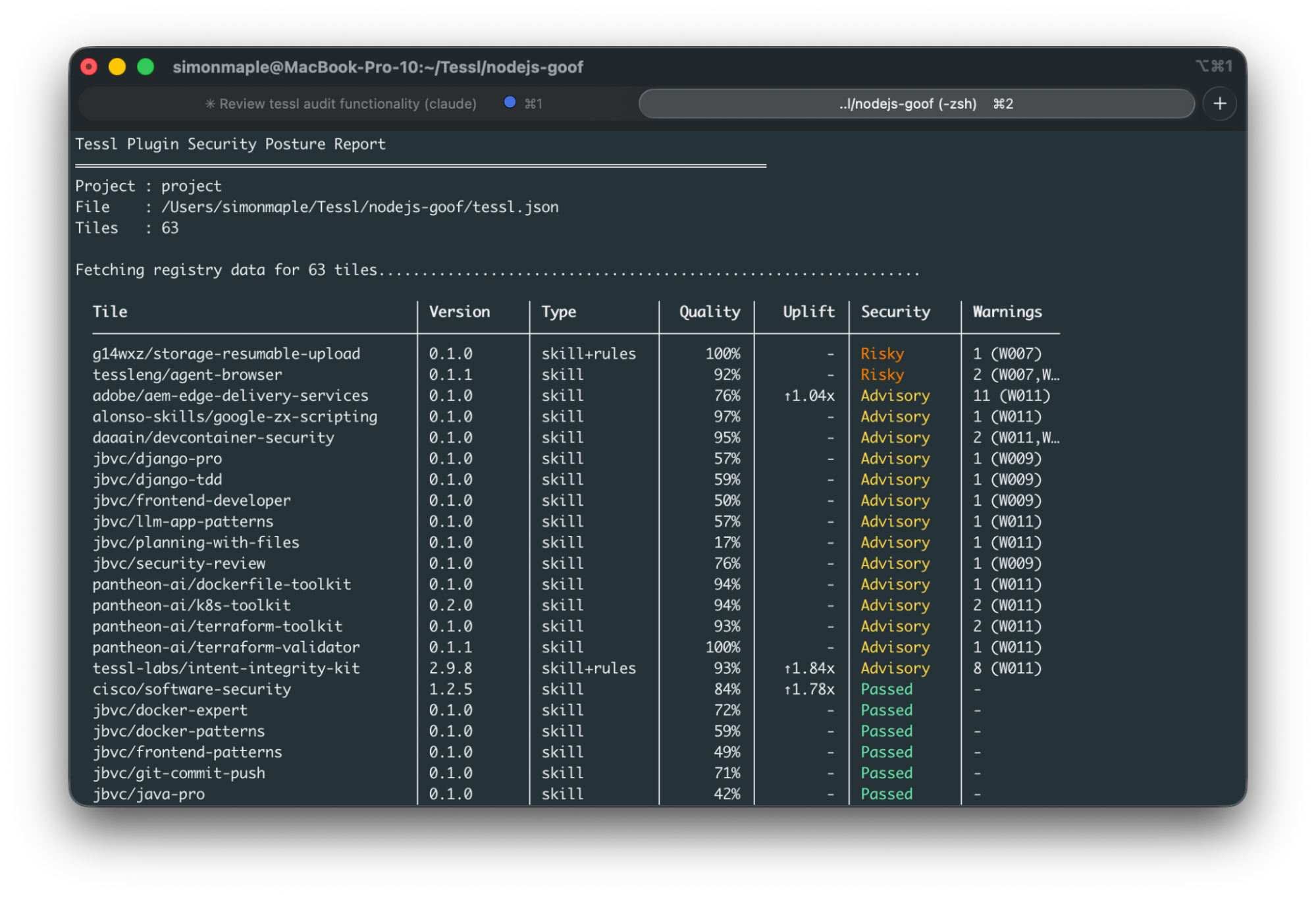Click warnings '11 (W011)' for adobe tile

(1012, 396)
